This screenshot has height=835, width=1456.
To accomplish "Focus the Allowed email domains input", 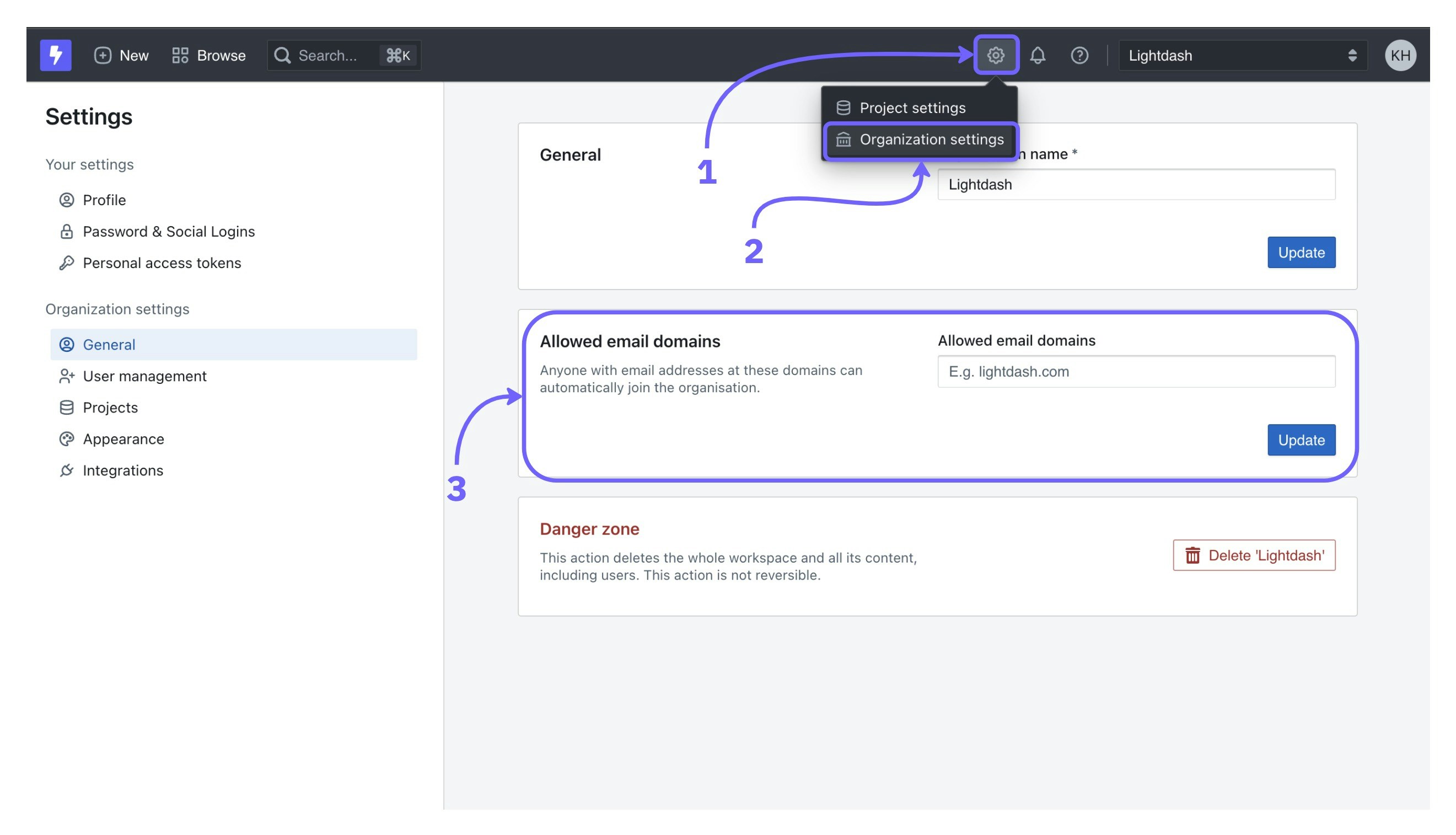I will coord(1137,372).
